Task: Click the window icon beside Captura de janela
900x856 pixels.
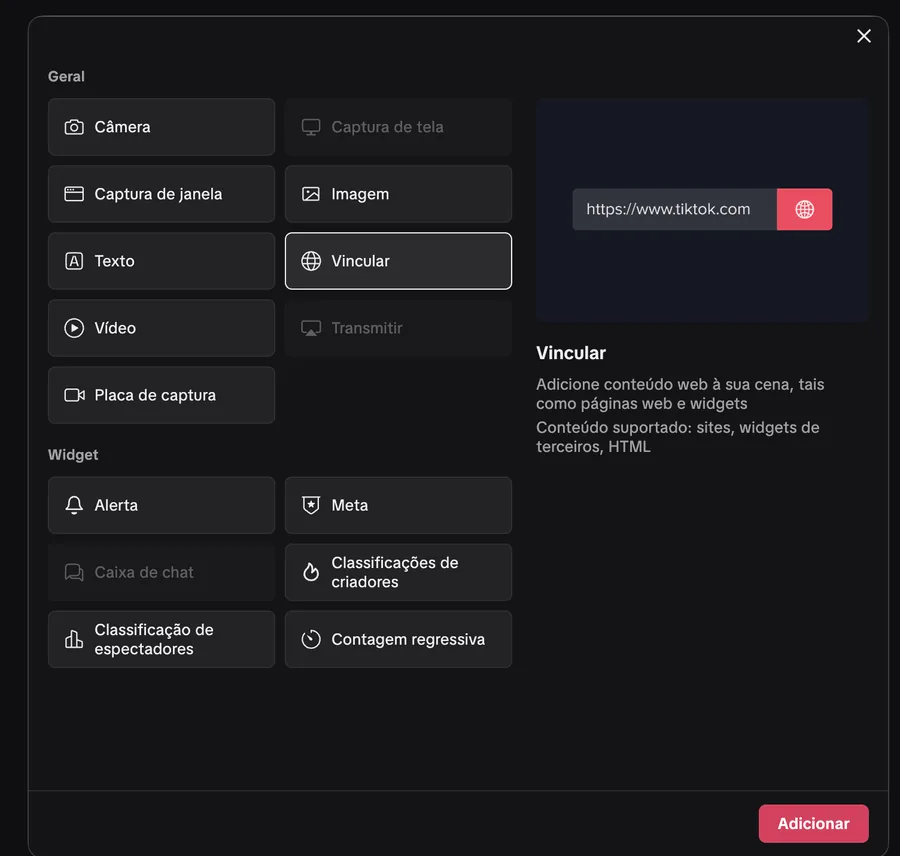Action: click(x=74, y=194)
